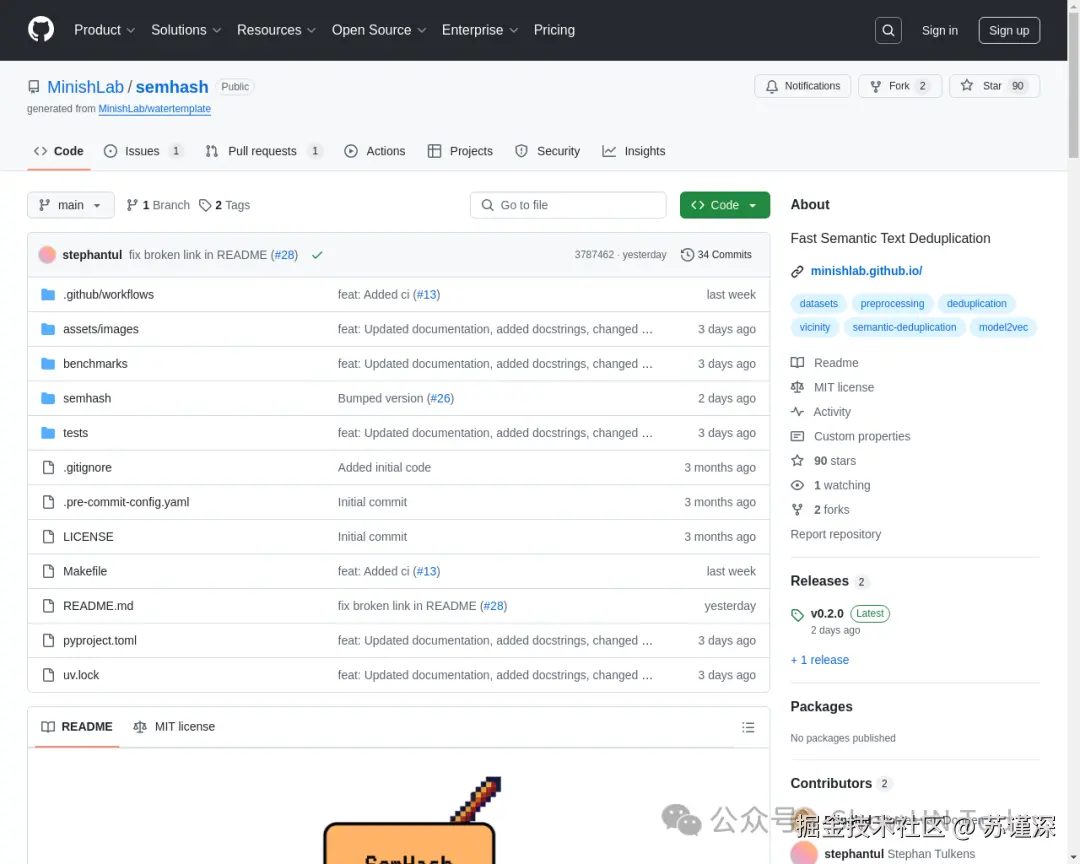Viewport: 1080px width, 864px height.
Task: Click the Go to file search field
Action: pyautogui.click(x=568, y=205)
